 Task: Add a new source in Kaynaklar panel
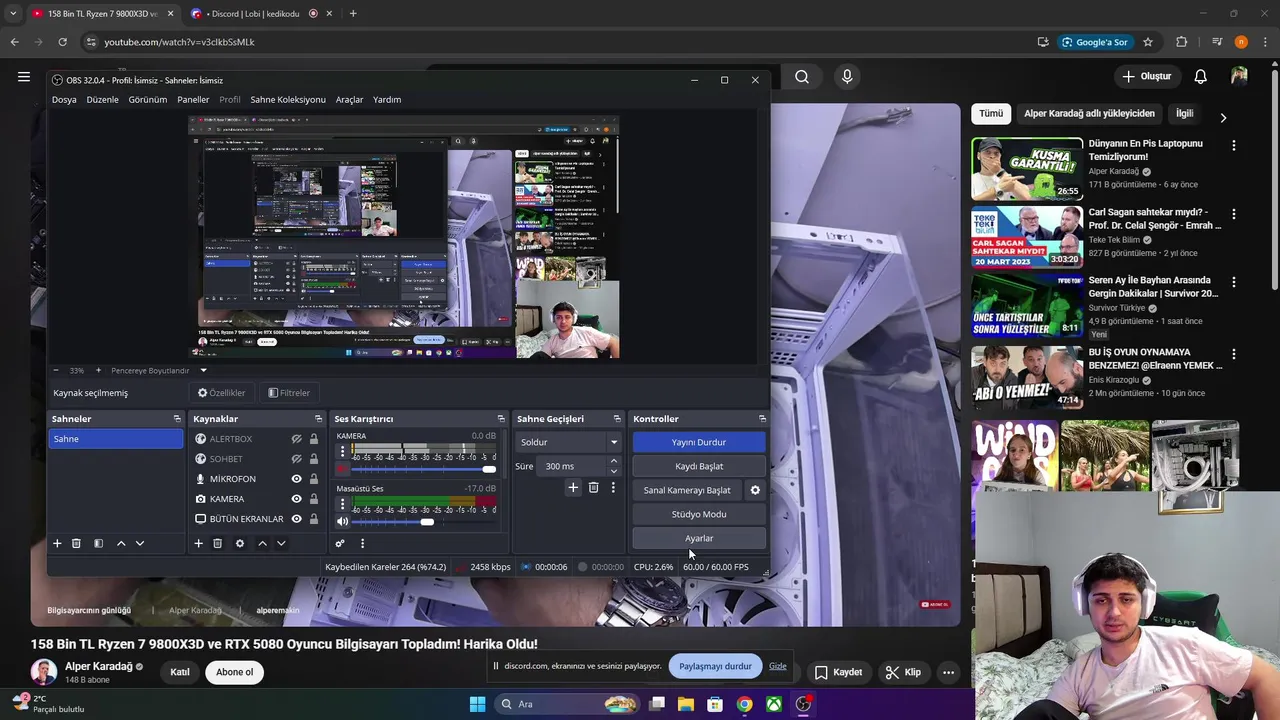pyautogui.click(x=198, y=543)
